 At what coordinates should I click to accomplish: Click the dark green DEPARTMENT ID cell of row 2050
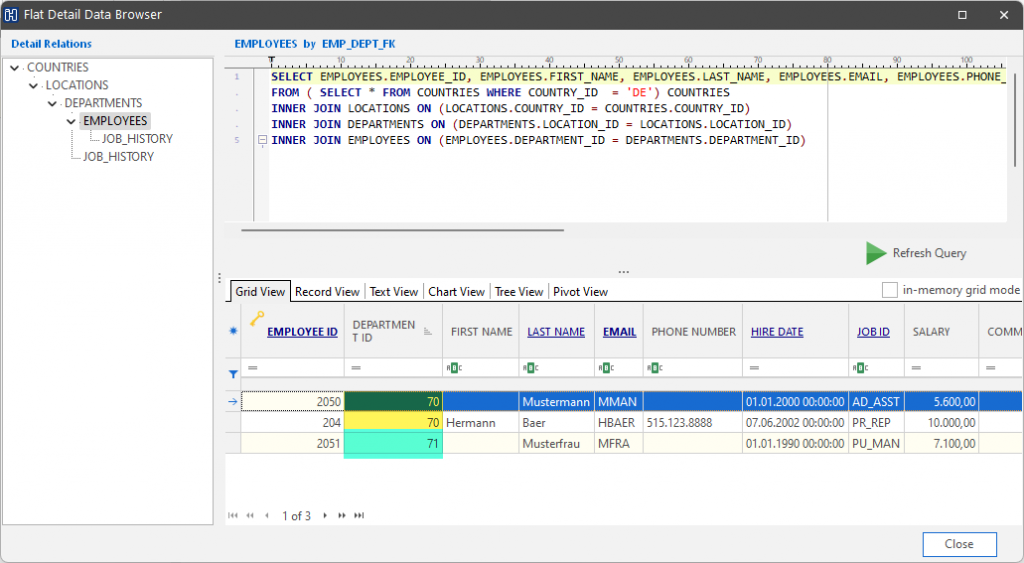point(393,402)
